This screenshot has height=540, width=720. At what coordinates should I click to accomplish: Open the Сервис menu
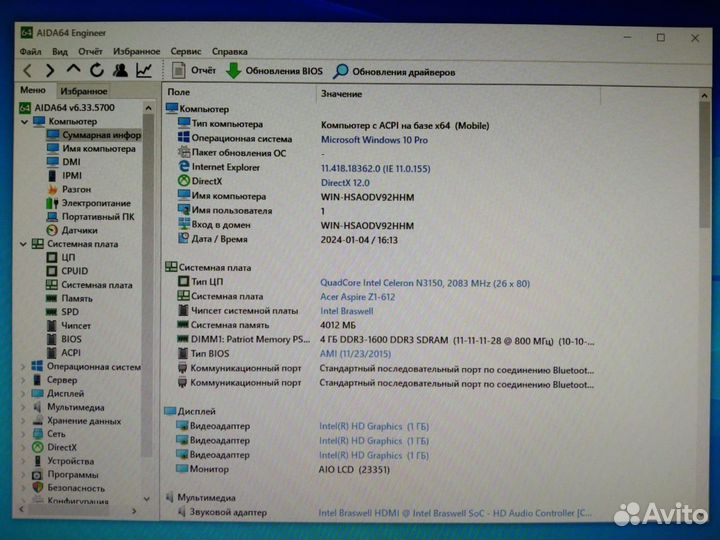point(186,51)
